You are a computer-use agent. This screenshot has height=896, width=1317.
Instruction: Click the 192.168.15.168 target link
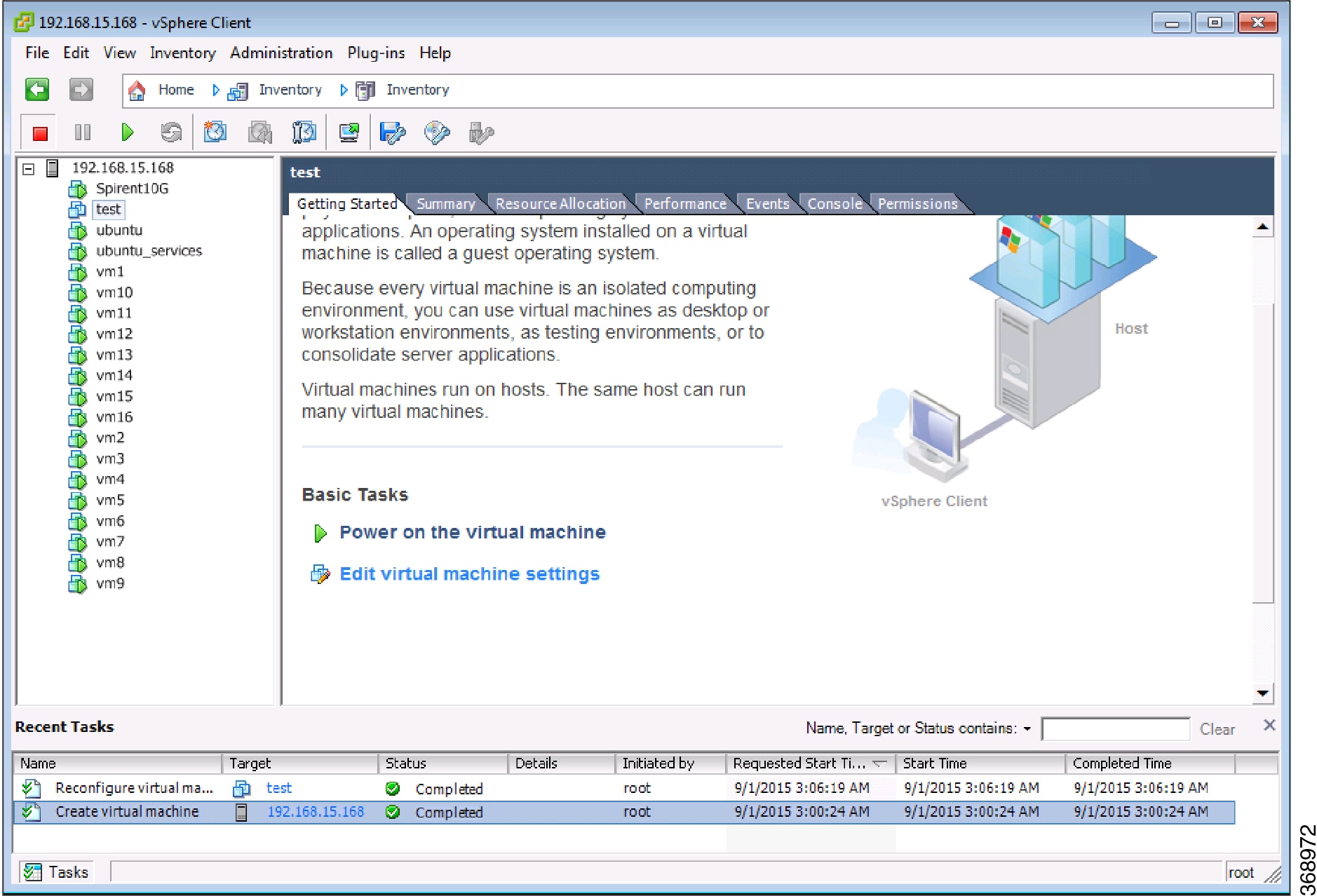pyautogui.click(x=316, y=812)
